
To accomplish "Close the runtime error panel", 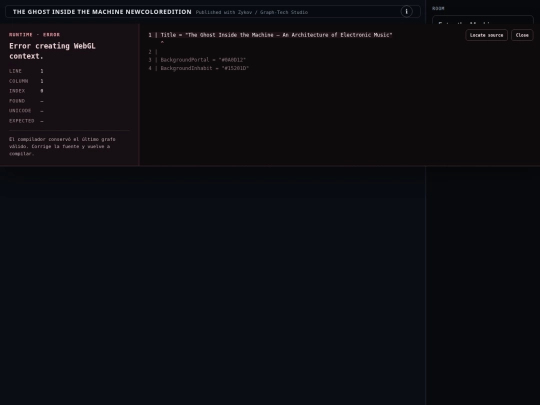I will 522,35.
